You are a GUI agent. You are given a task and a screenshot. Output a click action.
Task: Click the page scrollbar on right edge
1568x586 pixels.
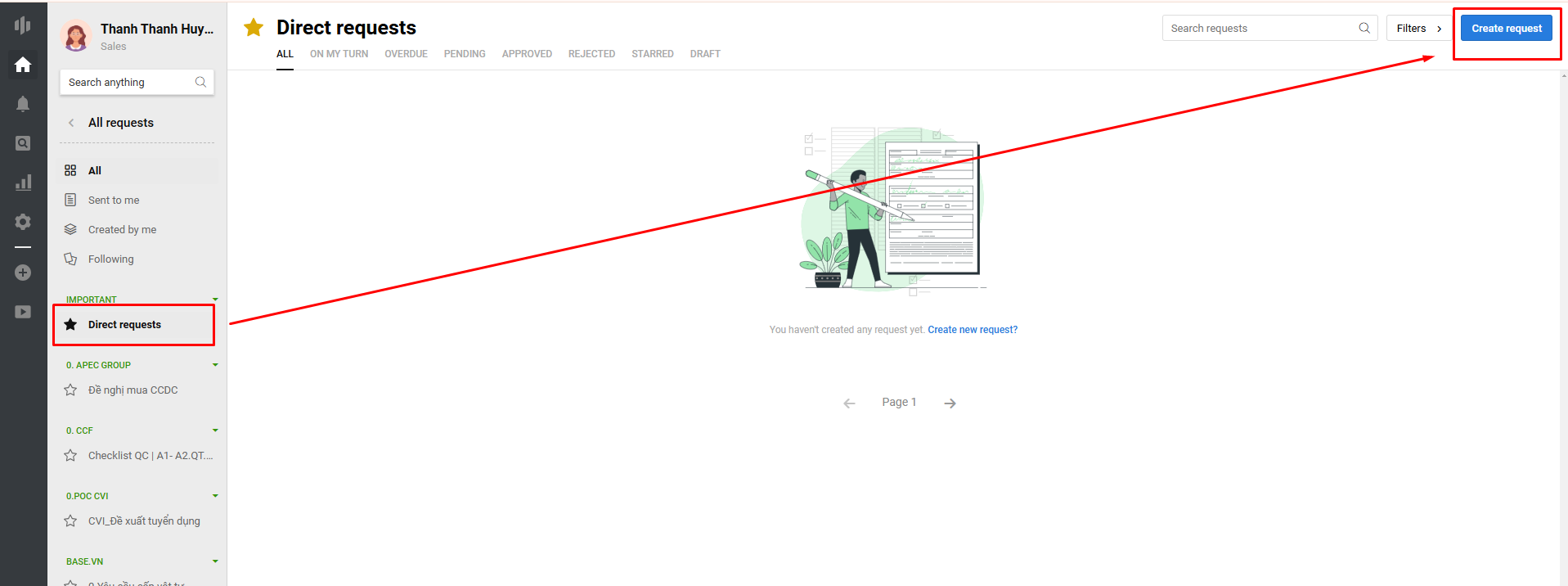(1564, 327)
